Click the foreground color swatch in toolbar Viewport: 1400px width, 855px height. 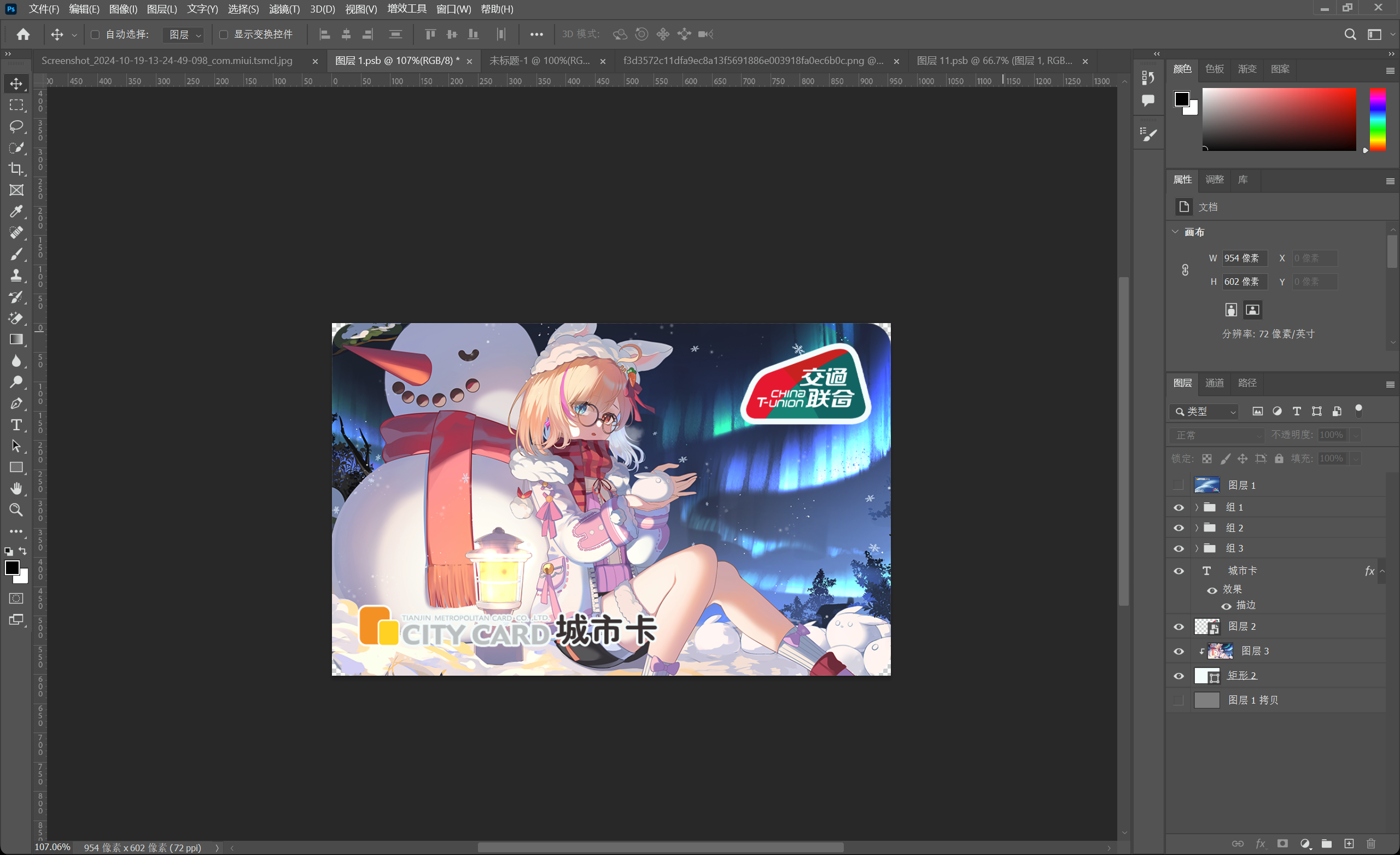(12, 567)
